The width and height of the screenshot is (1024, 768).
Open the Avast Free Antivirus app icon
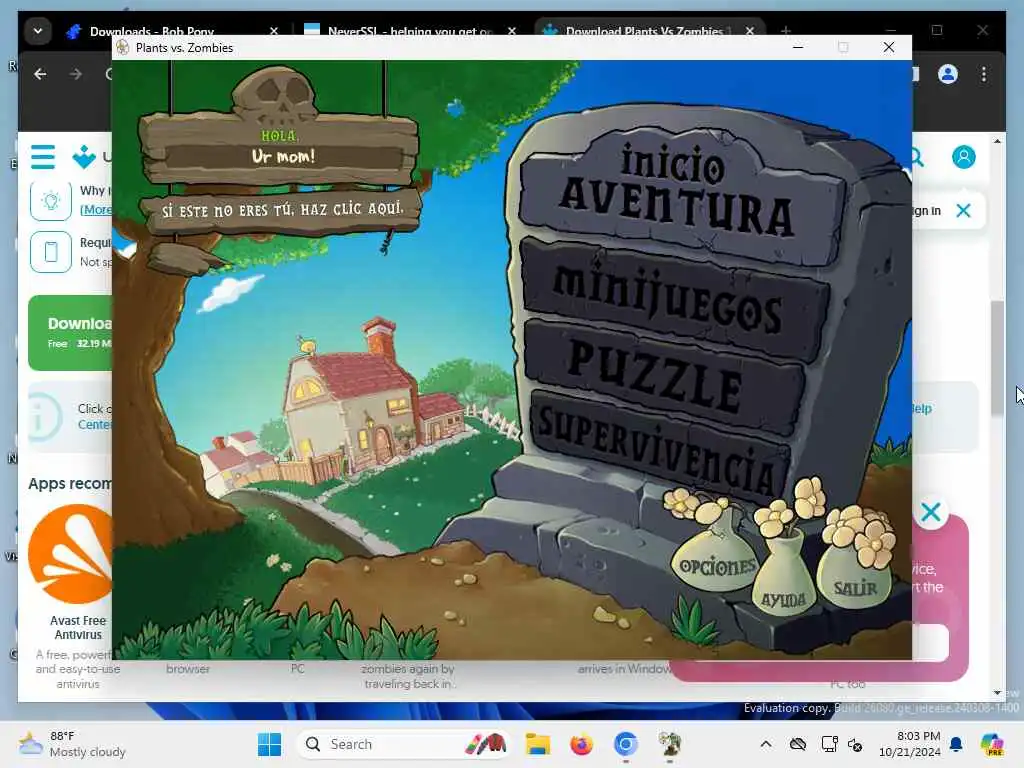[71, 554]
